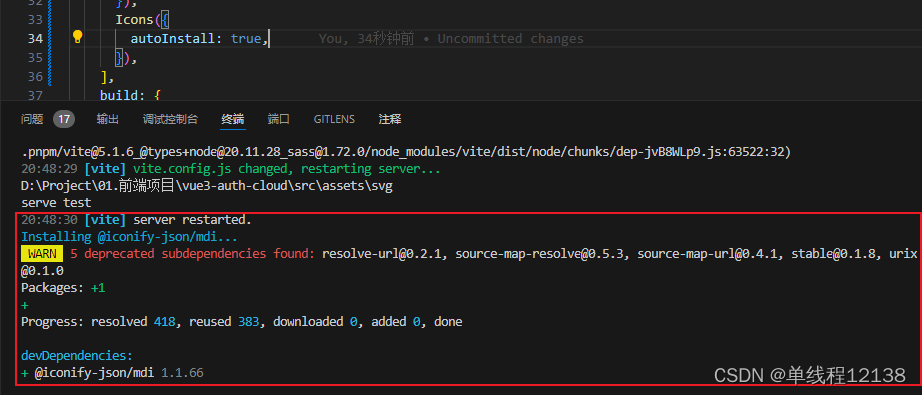Click line number 33 in gutter
Viewport: 922px width, 395px height.
[x=35, y=20]
